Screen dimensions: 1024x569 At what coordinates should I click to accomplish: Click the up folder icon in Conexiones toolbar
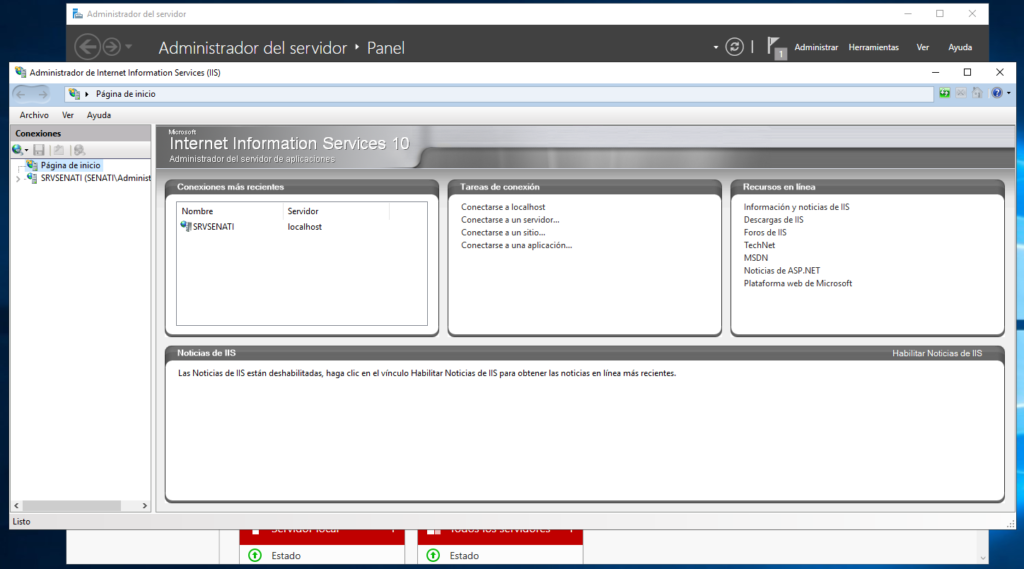coord(59,150)
